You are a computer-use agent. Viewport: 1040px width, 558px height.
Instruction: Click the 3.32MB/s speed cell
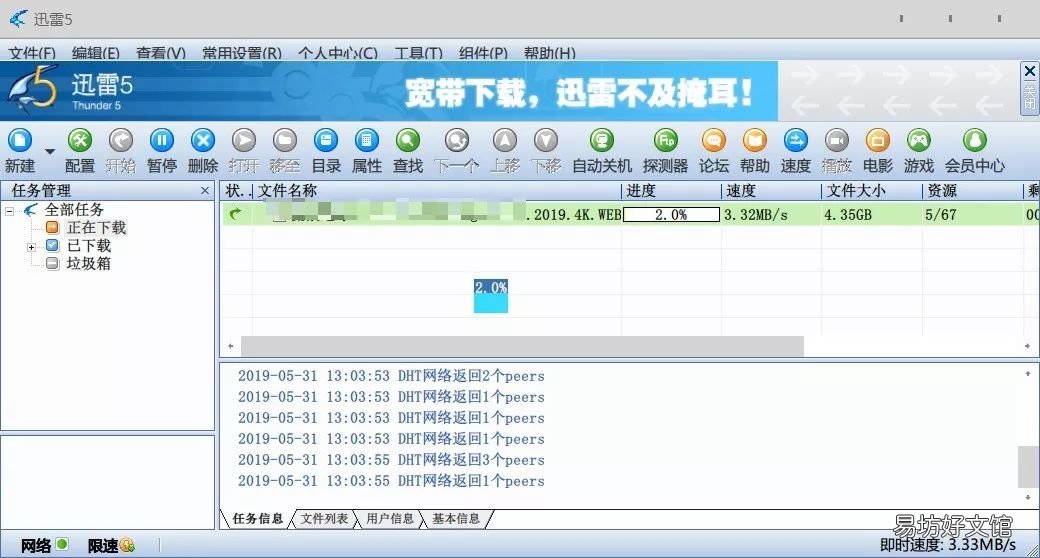[x=756, y=215]
